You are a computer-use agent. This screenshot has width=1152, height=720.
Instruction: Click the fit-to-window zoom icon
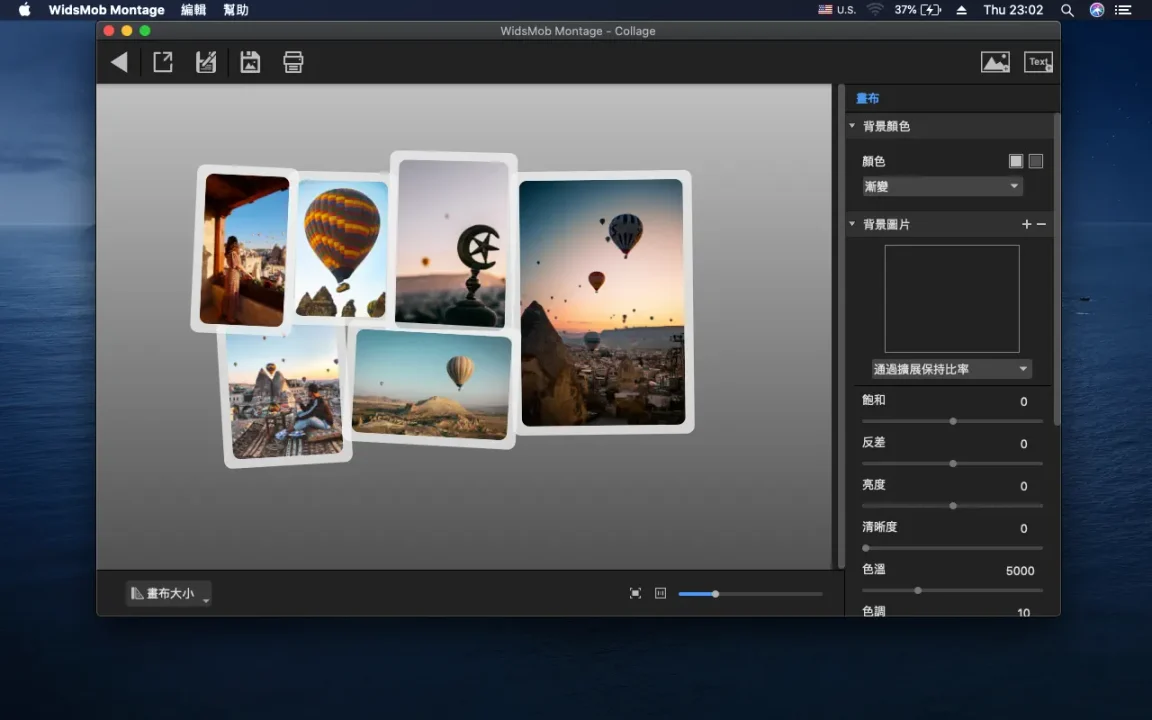coord(636,594)
